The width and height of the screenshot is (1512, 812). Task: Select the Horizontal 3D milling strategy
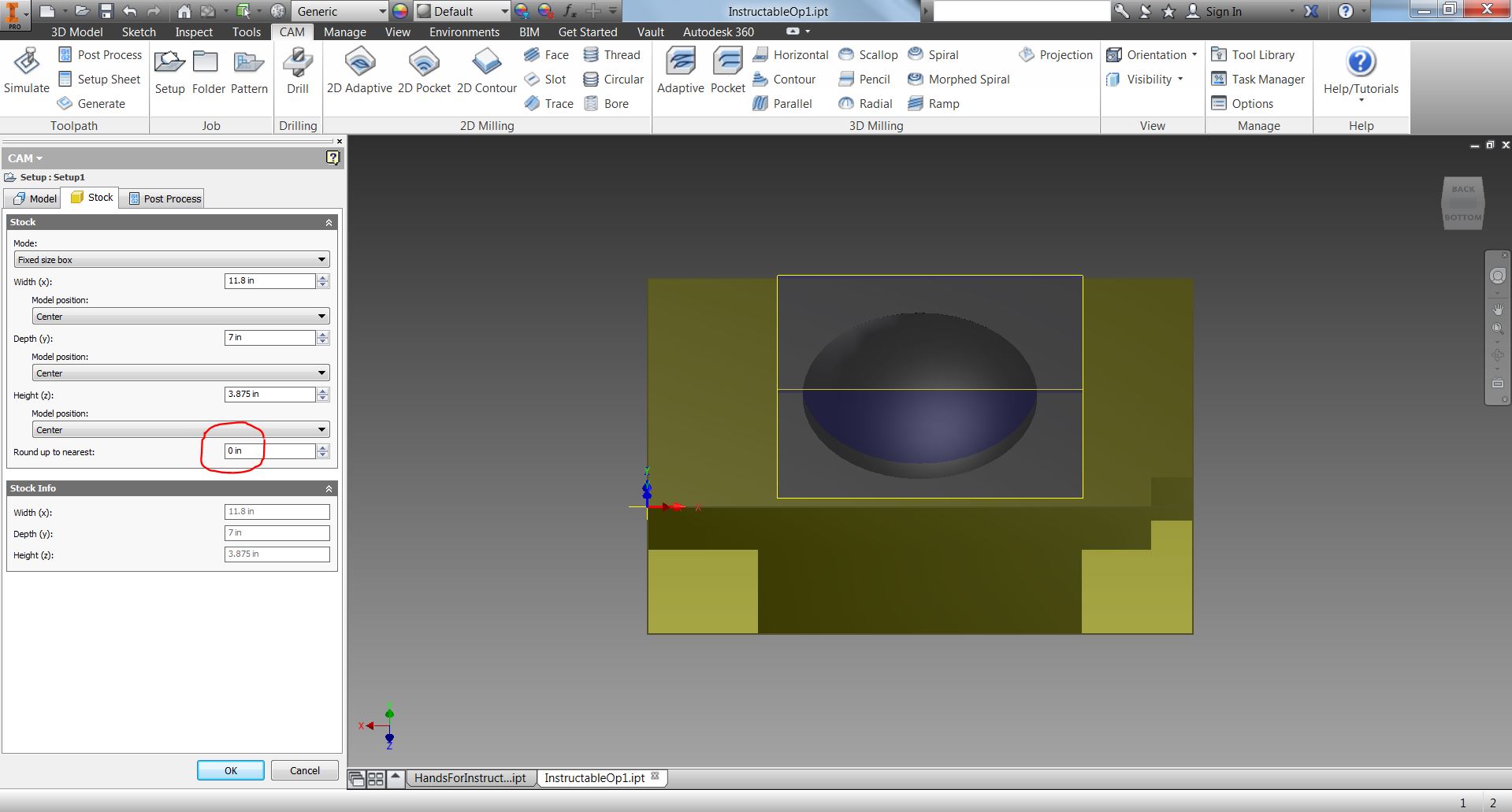(790, 55)
